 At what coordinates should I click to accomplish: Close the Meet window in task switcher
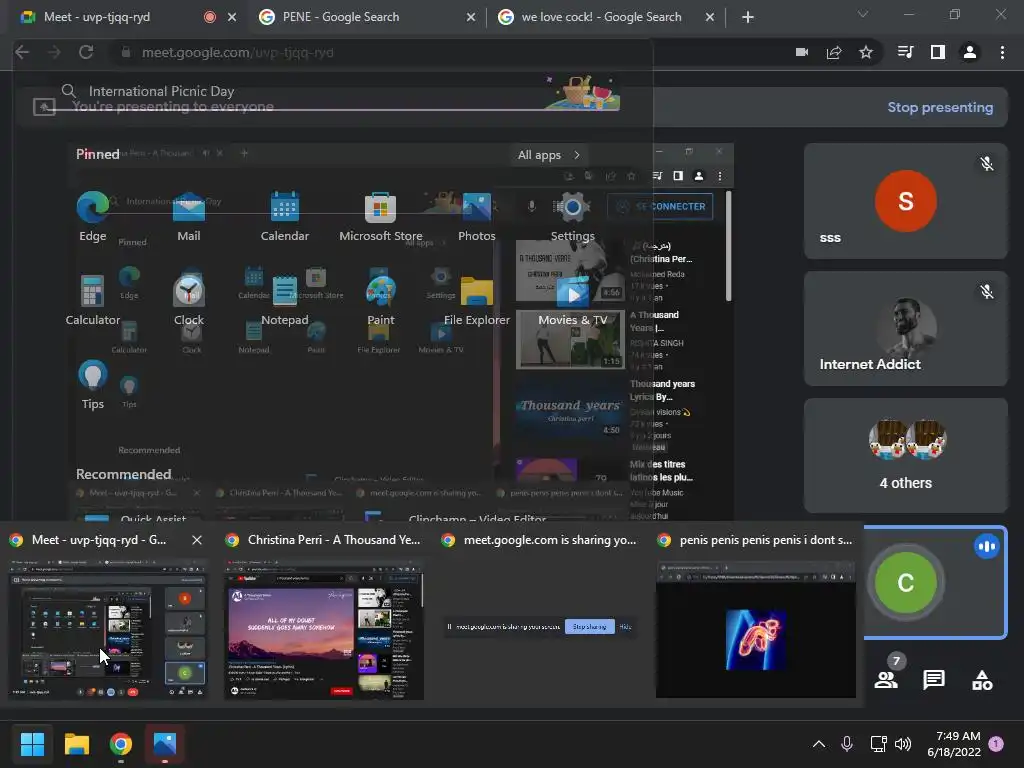pos(197,540)
